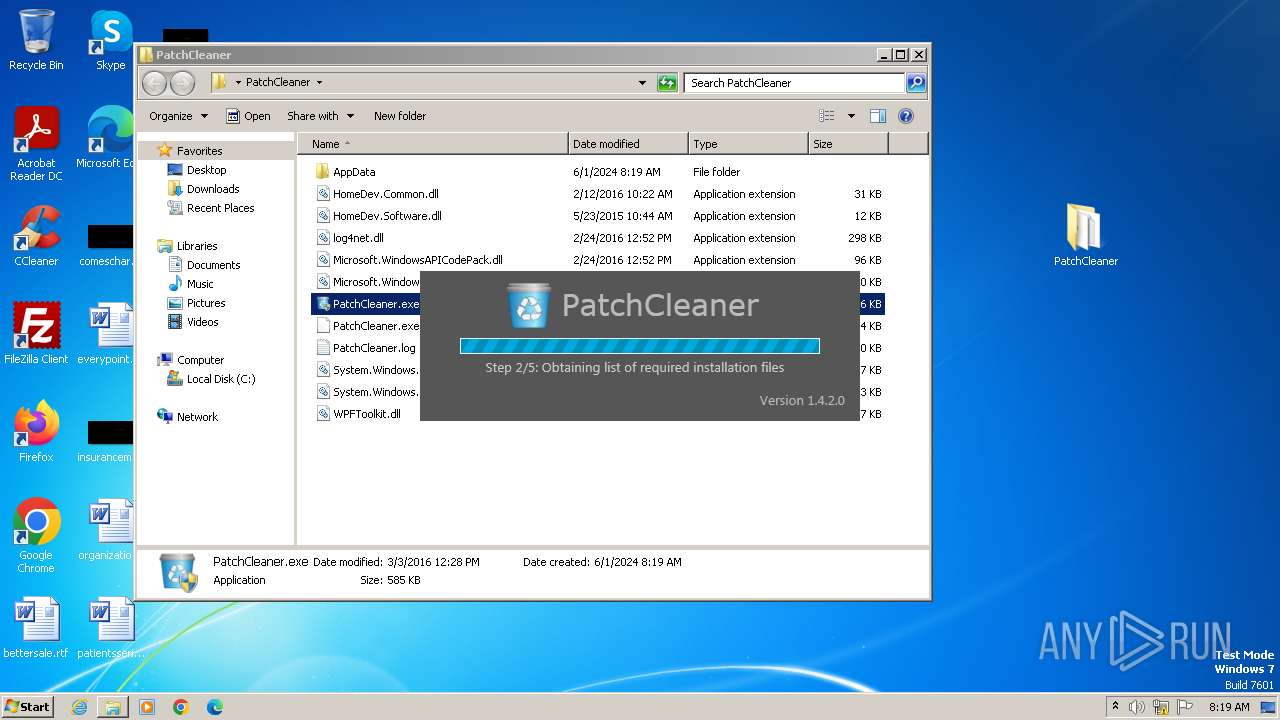Open the FileZilla Client desktop icon
The image size is (1280, 720).
click(36, 334)
